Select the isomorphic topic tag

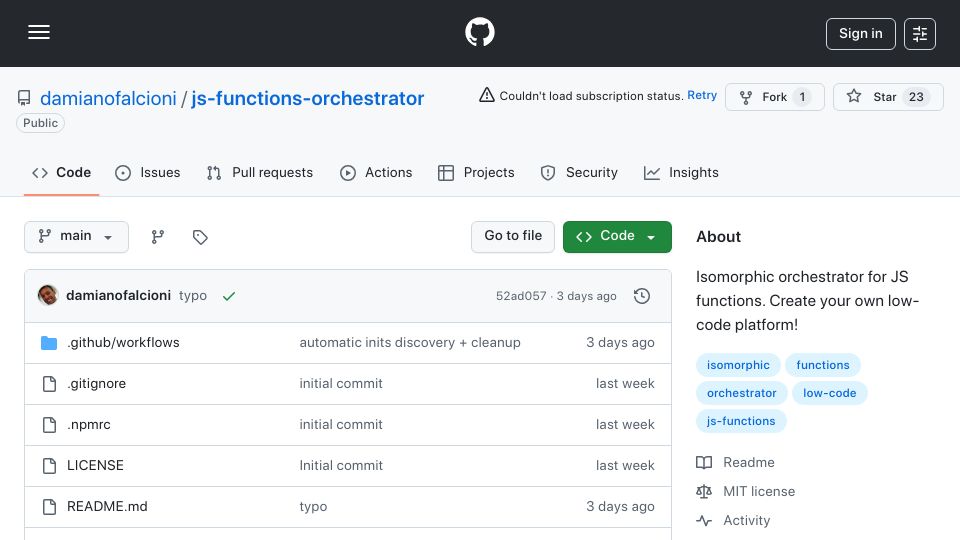(x=738, y=365)
